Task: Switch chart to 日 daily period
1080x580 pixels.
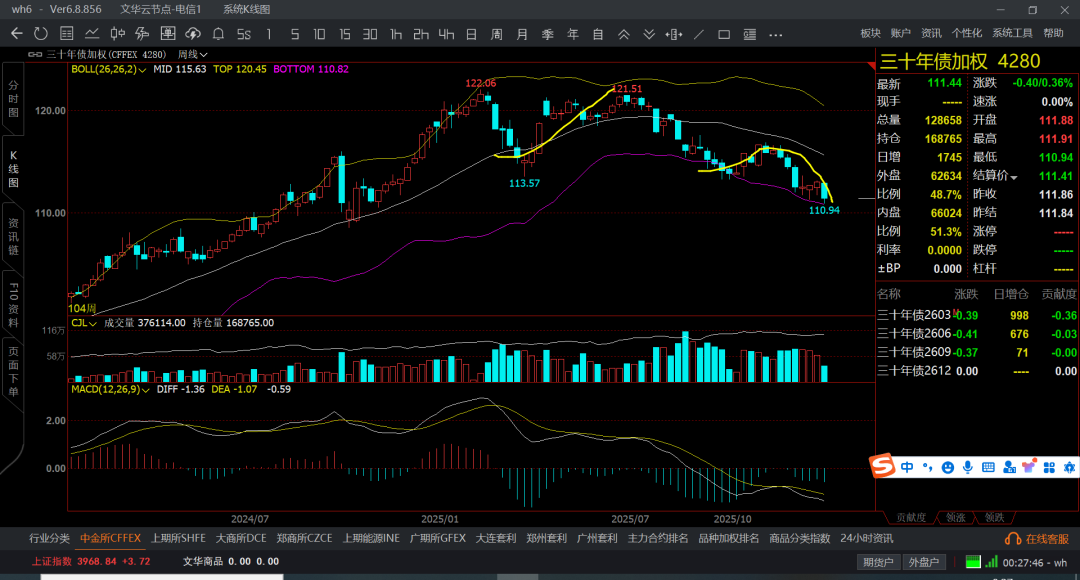Action: (471, 34)
